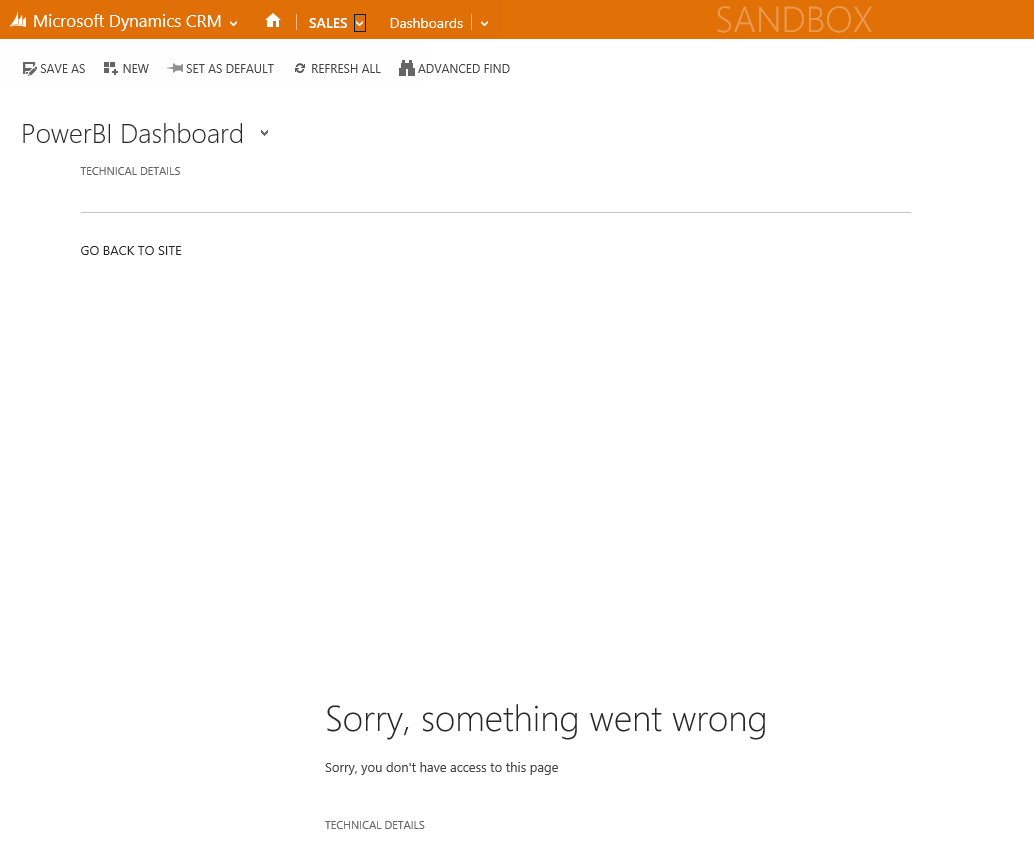Image resolution: width=1034 pixels, height=851 pixels.
Task: Go to Home via house icon
Action: pos(273,21)
